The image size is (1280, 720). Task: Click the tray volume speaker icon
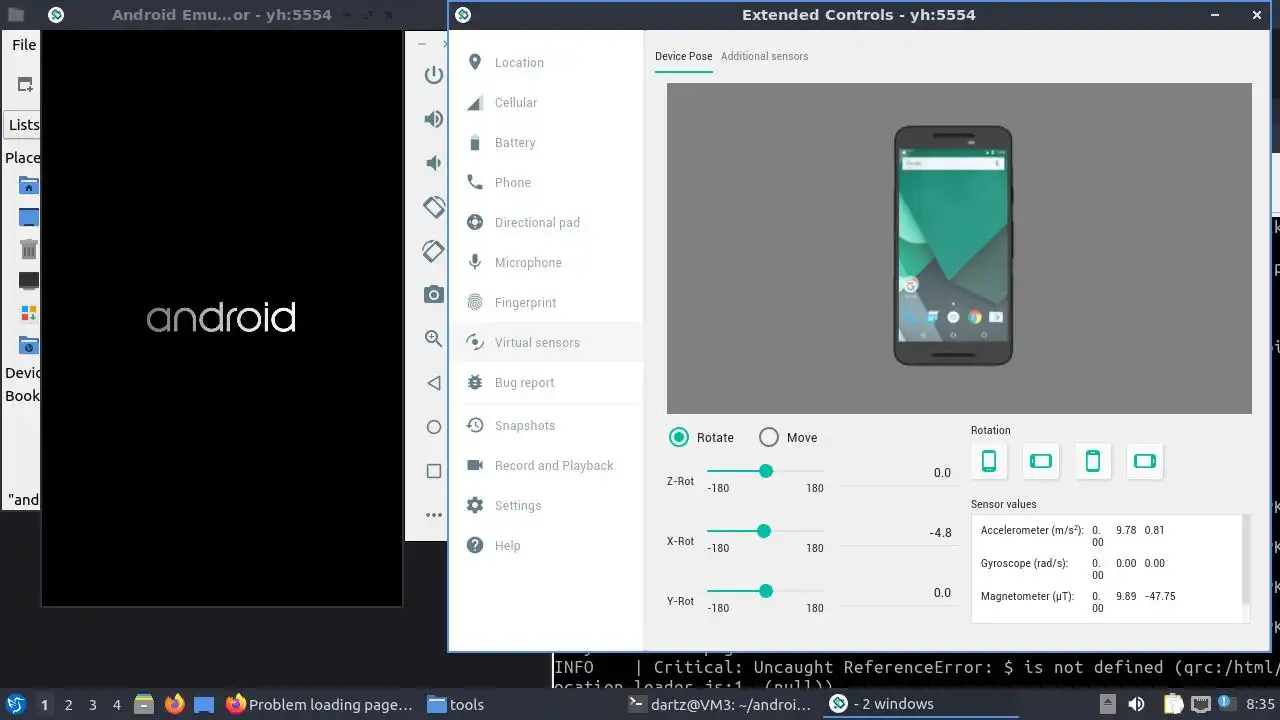[x=1137, y=704]
